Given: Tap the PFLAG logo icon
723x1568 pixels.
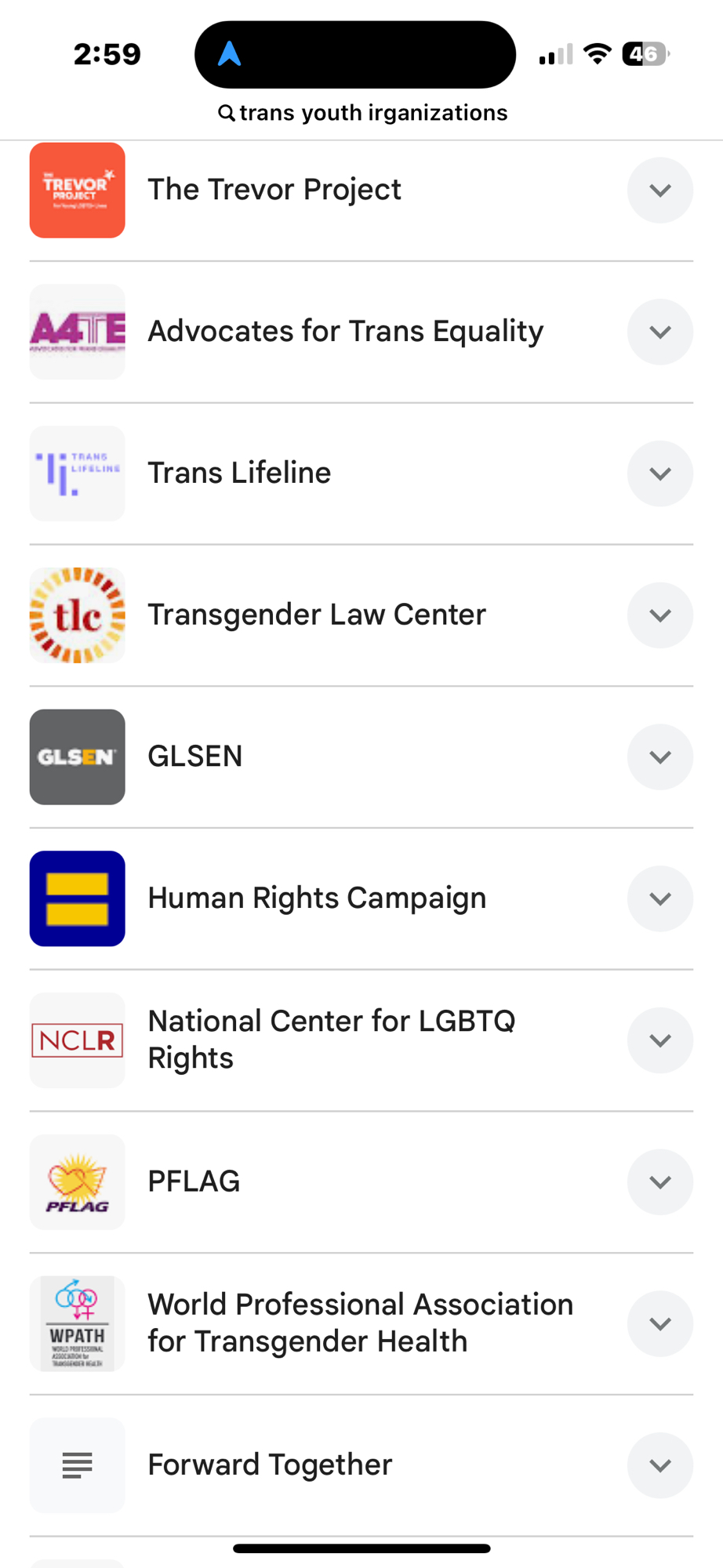Looking at the screenshot, I should [x=77, y=1182].
